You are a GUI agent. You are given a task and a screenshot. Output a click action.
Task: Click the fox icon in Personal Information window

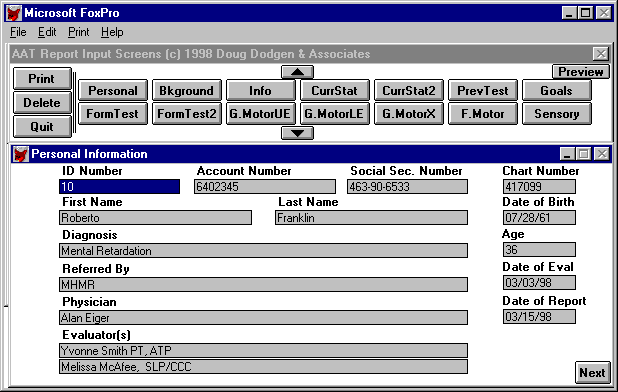pos(20,154)
